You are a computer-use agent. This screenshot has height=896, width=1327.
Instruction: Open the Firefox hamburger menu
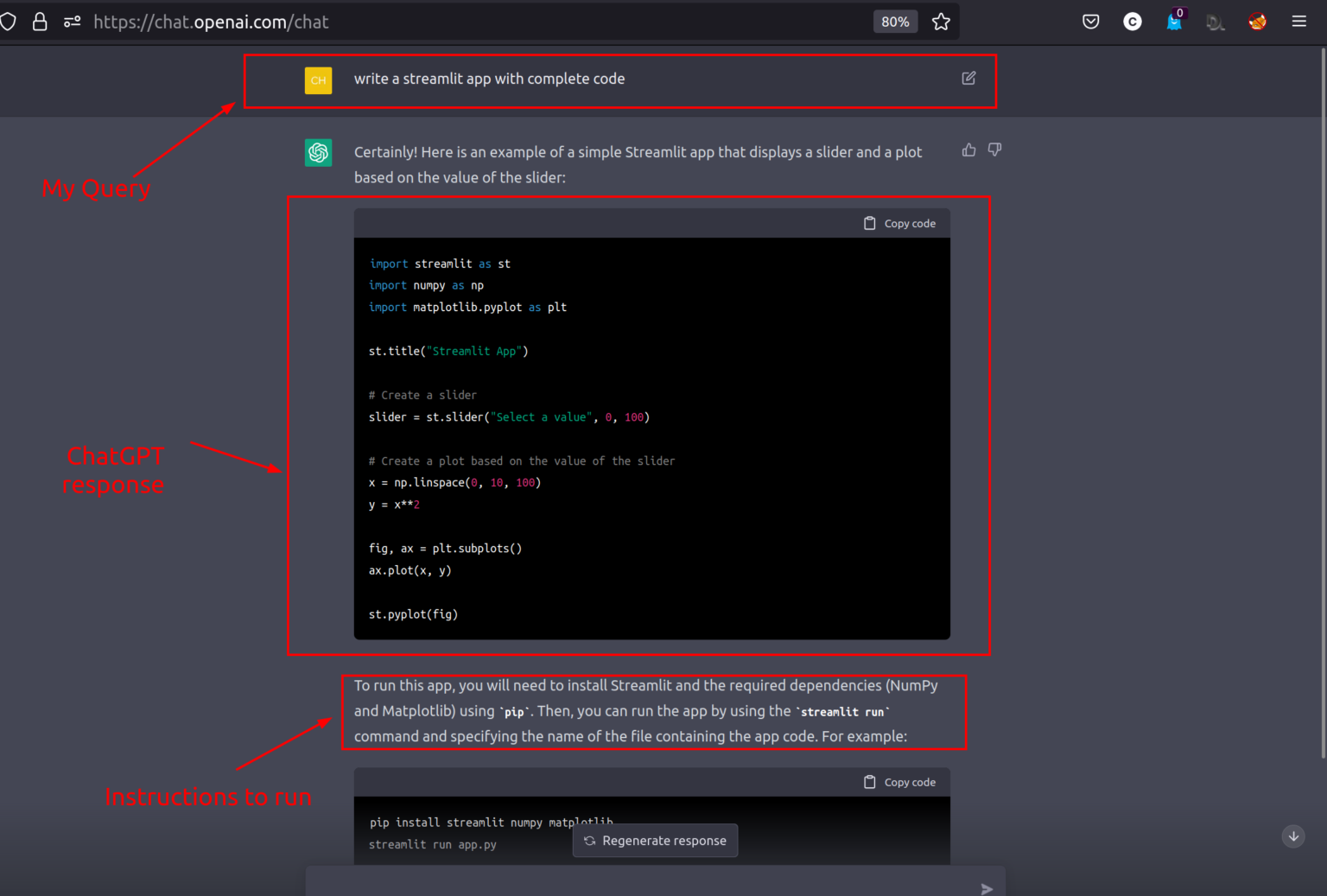click(1298, 21)
